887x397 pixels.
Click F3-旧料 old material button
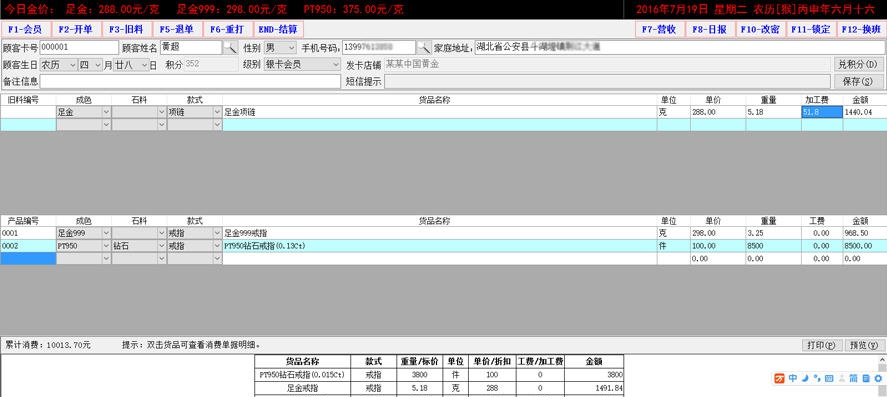[126, 29]
